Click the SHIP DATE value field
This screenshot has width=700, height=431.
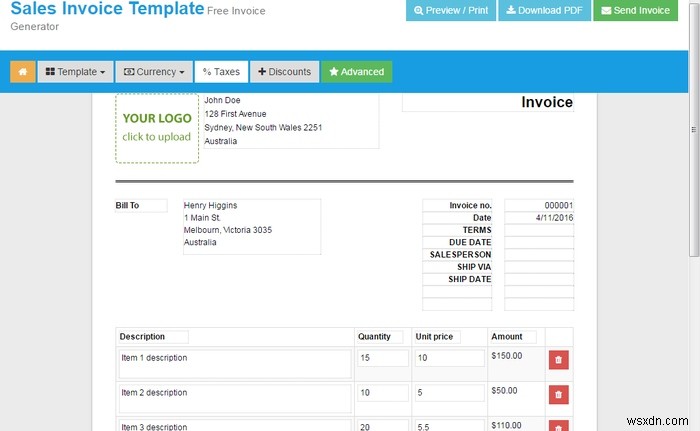539,279
